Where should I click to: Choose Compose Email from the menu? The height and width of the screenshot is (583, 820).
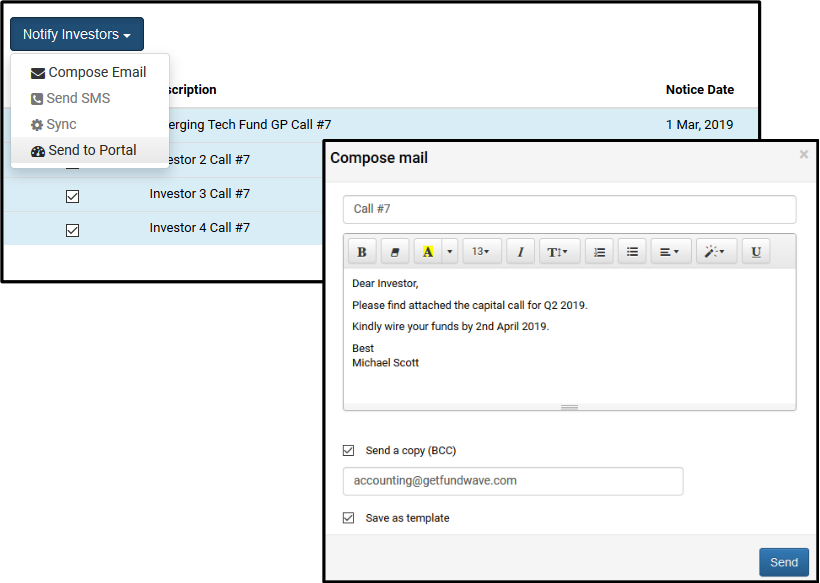[89, 72]
